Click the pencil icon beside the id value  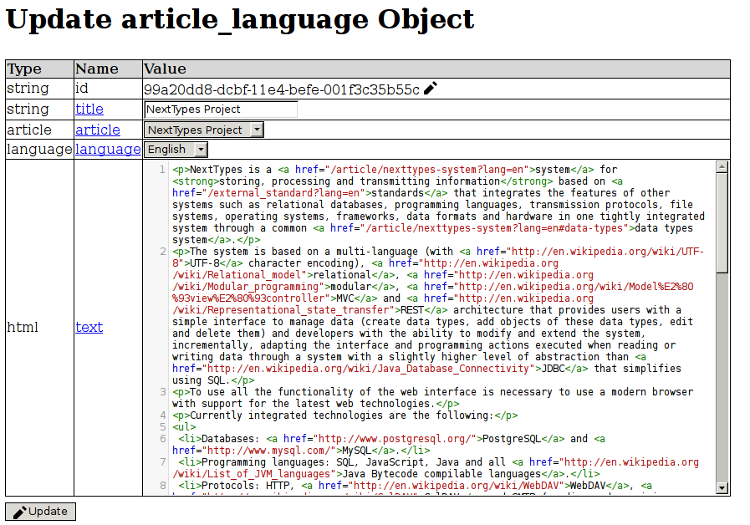tap(430, 89)
